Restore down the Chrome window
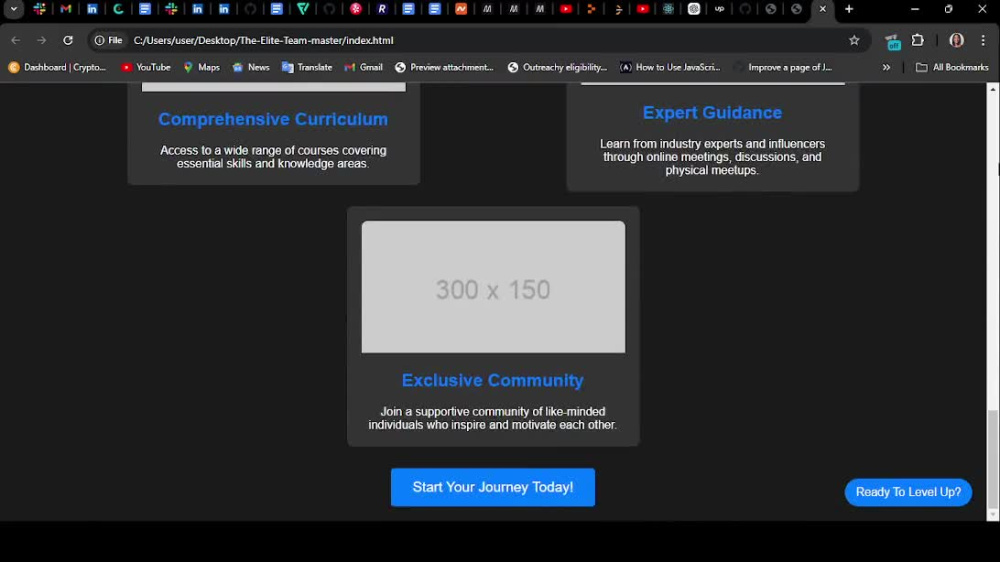 click(948, 9)
